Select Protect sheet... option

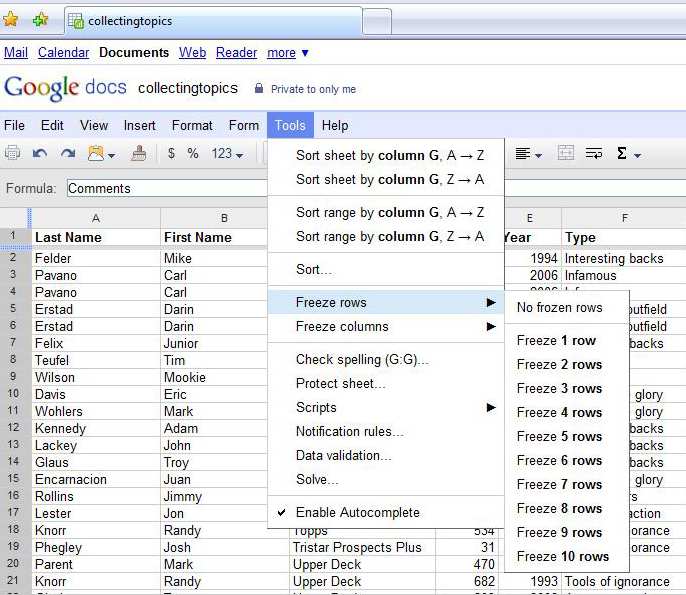pyautogui.click(x=386, y=383)
